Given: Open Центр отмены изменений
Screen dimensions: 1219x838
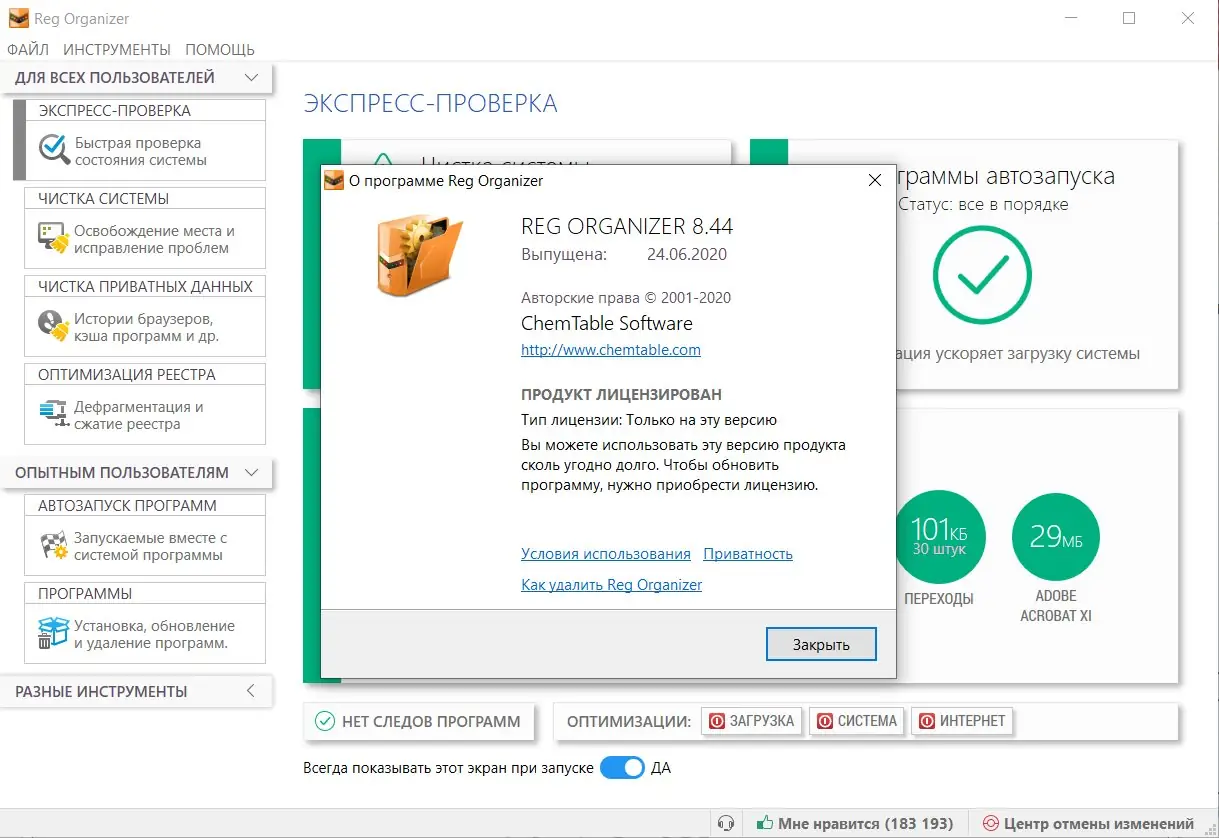Looking at the screenshot, I should 1088,824.
